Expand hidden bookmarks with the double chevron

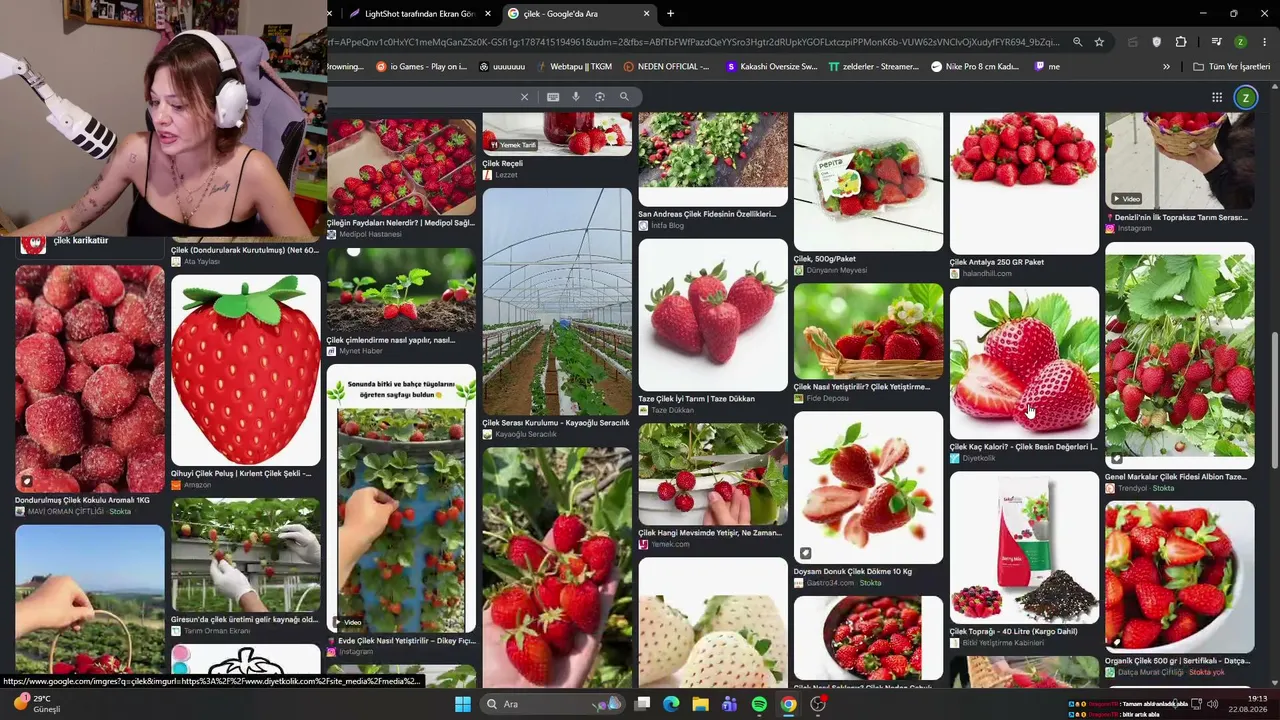click(1166, 67)
